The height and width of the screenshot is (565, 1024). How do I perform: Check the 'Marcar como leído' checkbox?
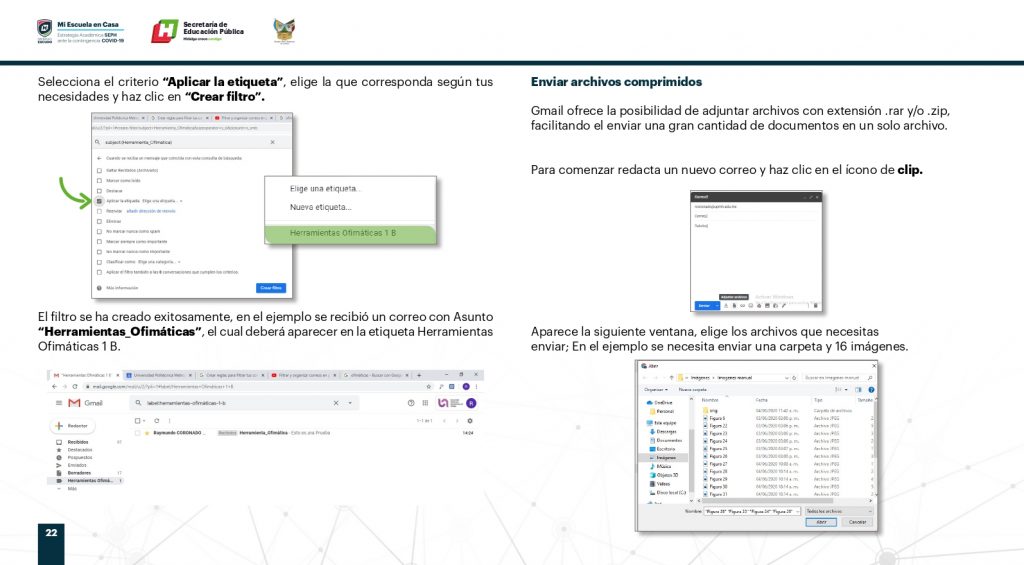click(x=99, y=181)
